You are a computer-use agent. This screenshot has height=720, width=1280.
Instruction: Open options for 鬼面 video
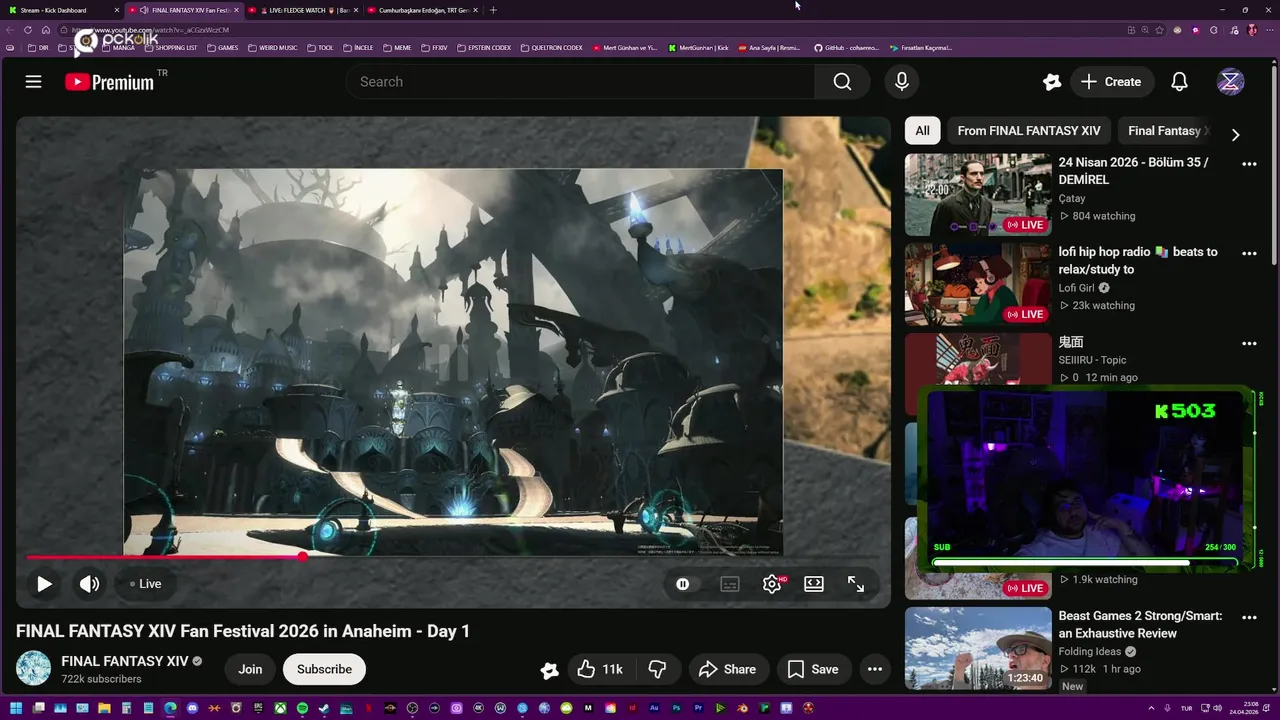pyautogui.click(x=1249, y=343)
